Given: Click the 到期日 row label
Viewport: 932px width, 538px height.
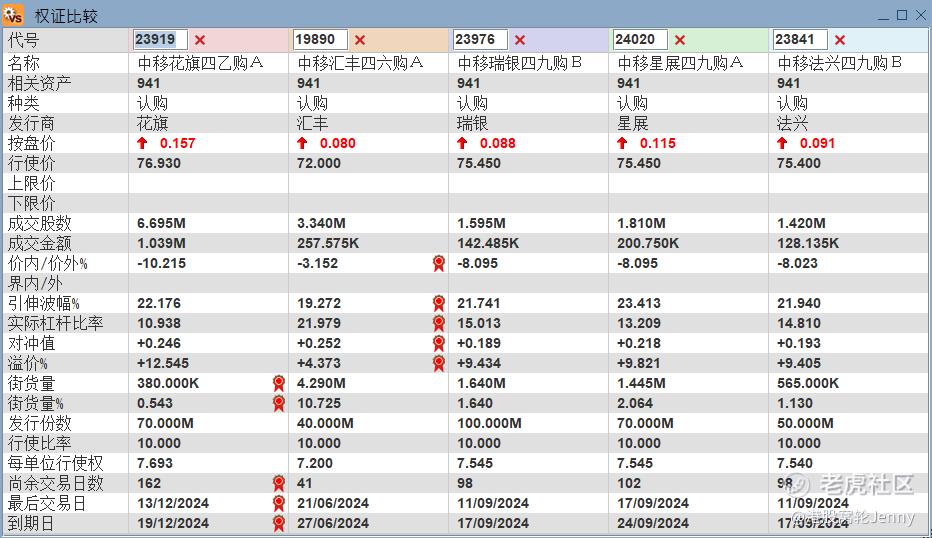Looking at the screenshot, I should [x=30, y=523].
